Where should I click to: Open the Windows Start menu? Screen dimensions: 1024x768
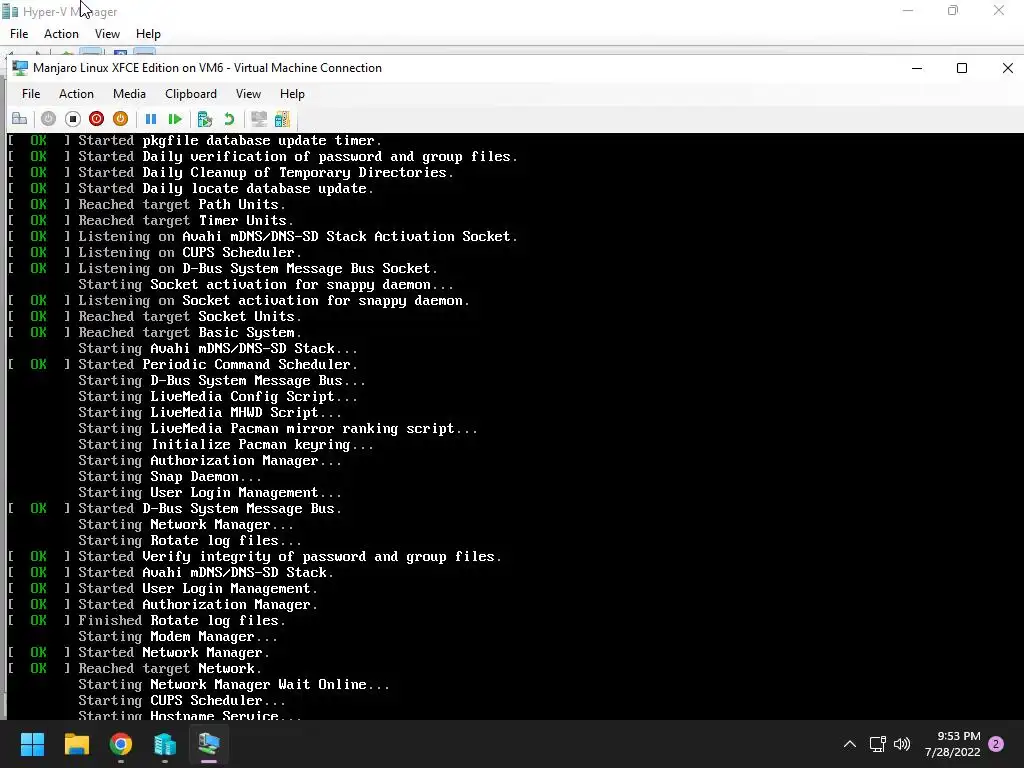(33, 744)
